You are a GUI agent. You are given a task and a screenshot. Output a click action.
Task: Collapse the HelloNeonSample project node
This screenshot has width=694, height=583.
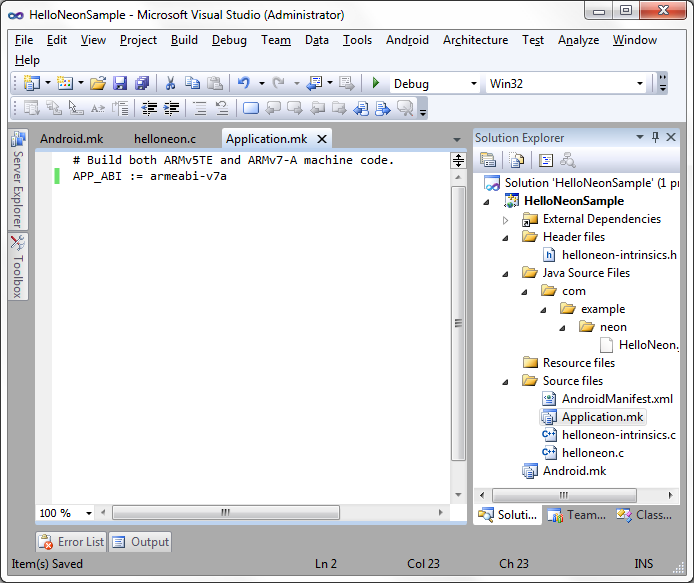click(486, 202)
